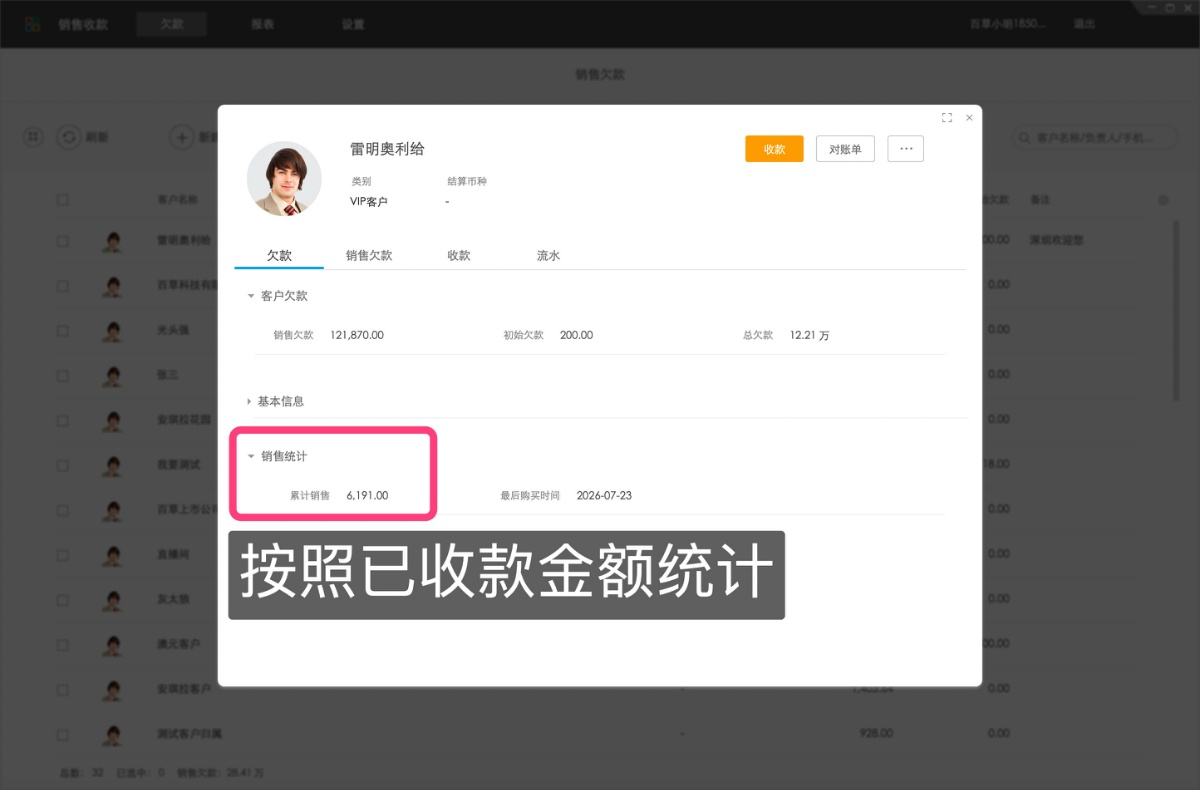Click the avatar icon in the 张三 row
Image resolution: width=1200 pixels, height=790 pixels.
[112, 376]
